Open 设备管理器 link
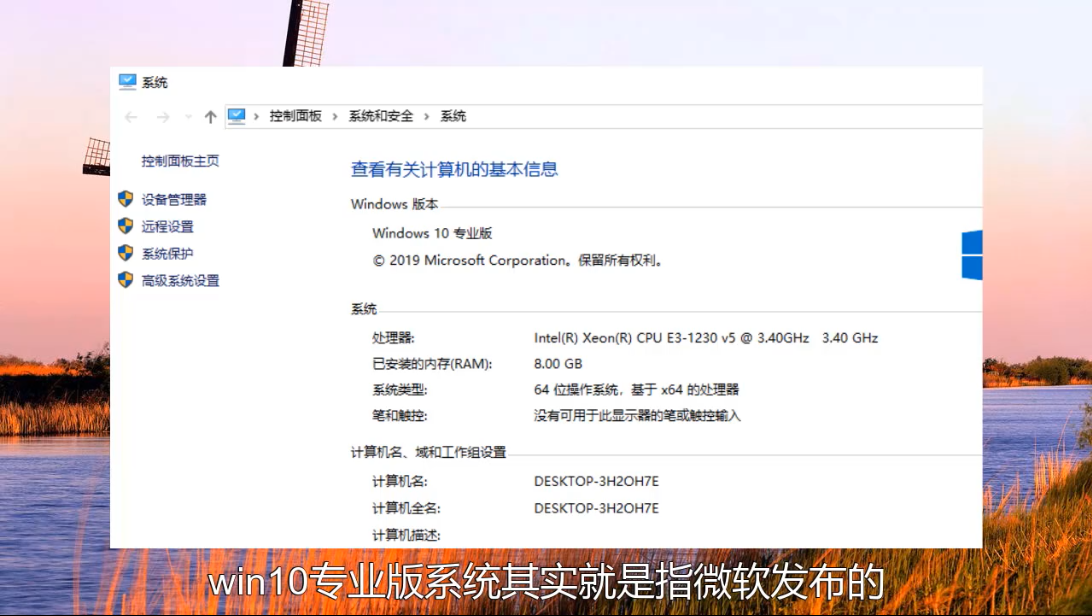This screenshot has height=616, width=1092. [174, 200]
